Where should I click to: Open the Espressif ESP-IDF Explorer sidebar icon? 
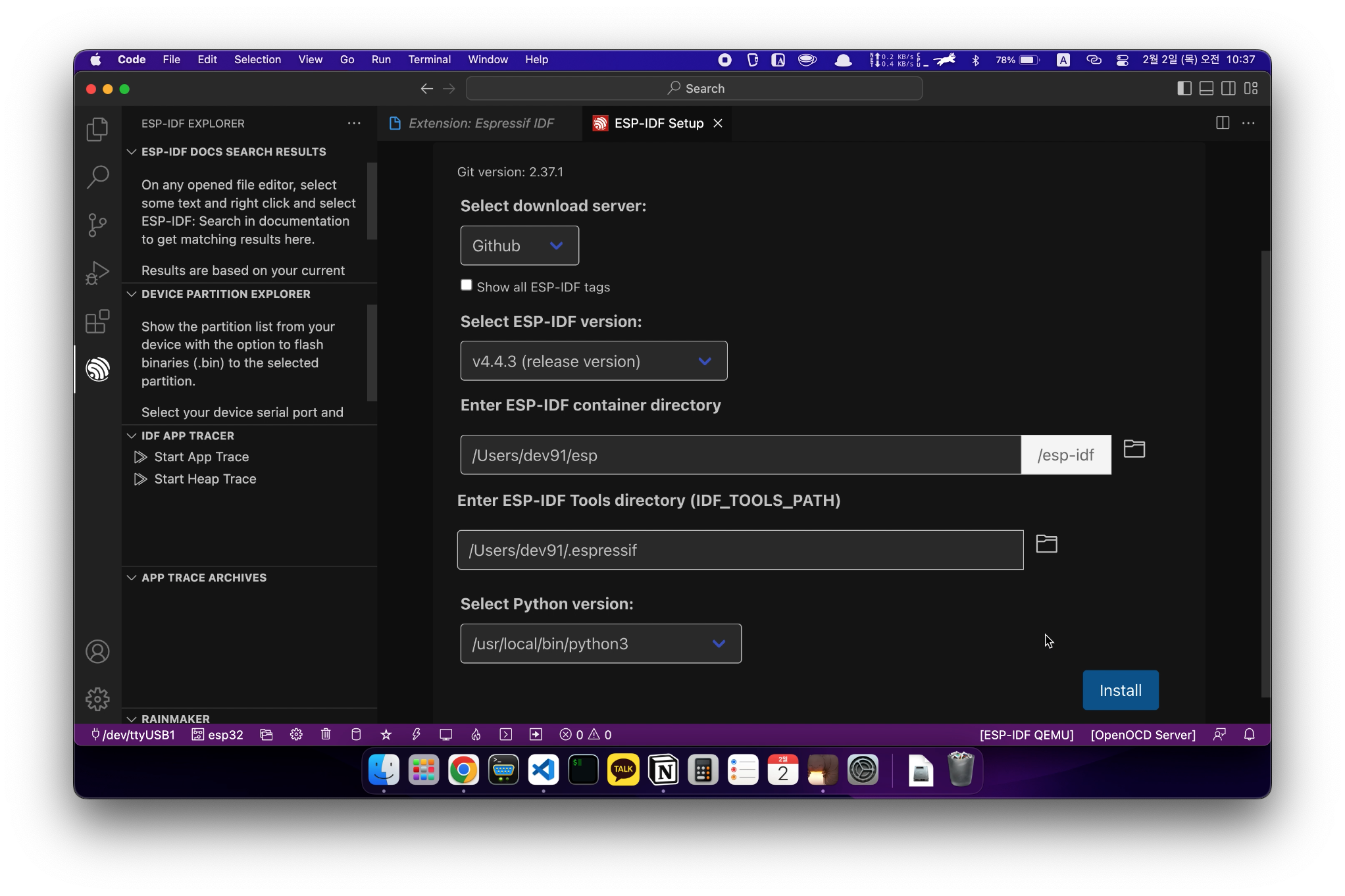pyautogui.click(x=97, y=369)
